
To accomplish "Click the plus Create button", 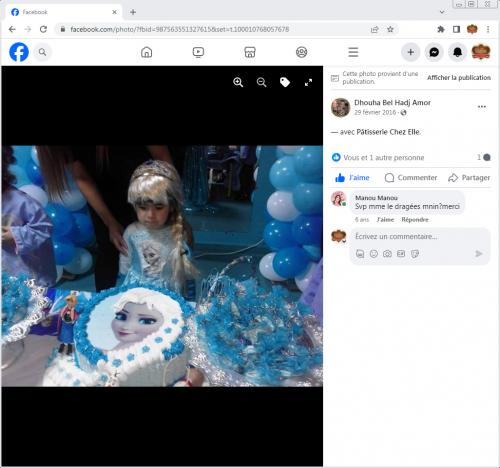I will pos(410,52).
